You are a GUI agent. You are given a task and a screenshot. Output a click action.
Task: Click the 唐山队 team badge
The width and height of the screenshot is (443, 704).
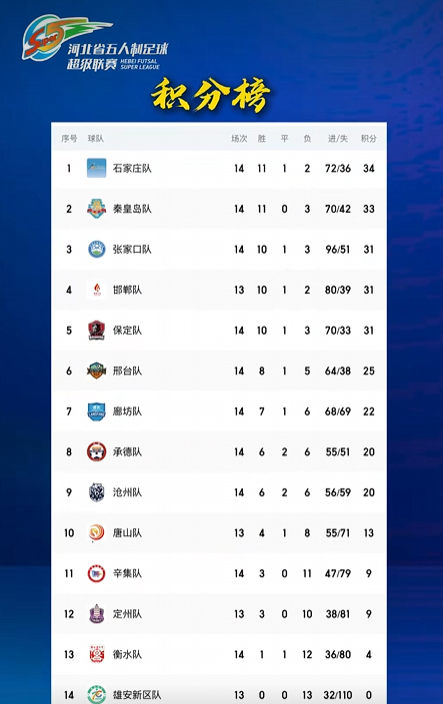click(96, 532)
